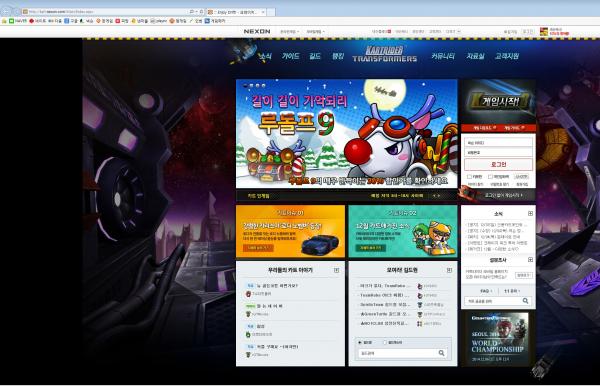The width and height of the screenshot is (600, 387).
Task: Click the plus icon beside news header
Action: pyautogui.click(x=530, y=214)
